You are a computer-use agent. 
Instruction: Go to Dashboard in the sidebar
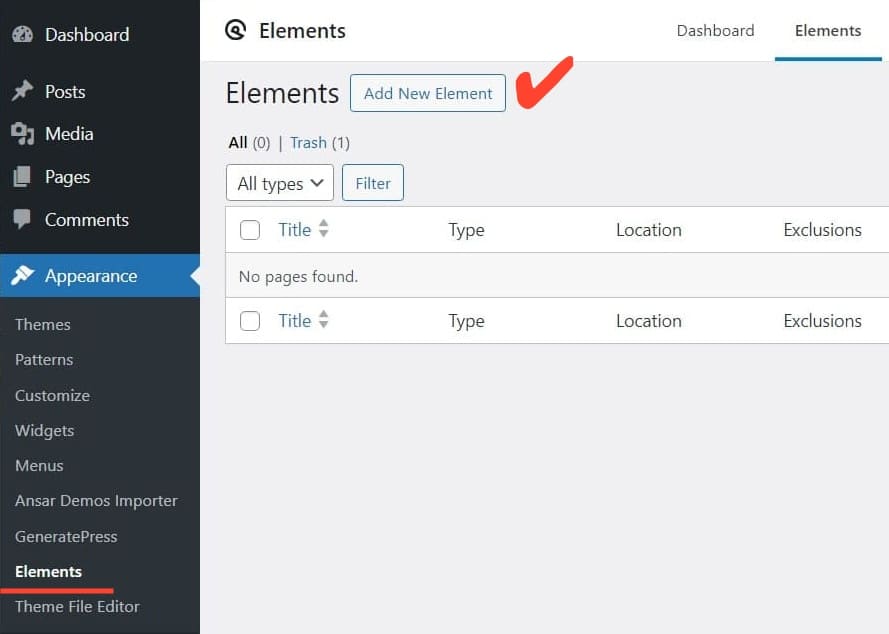(87, 35)
